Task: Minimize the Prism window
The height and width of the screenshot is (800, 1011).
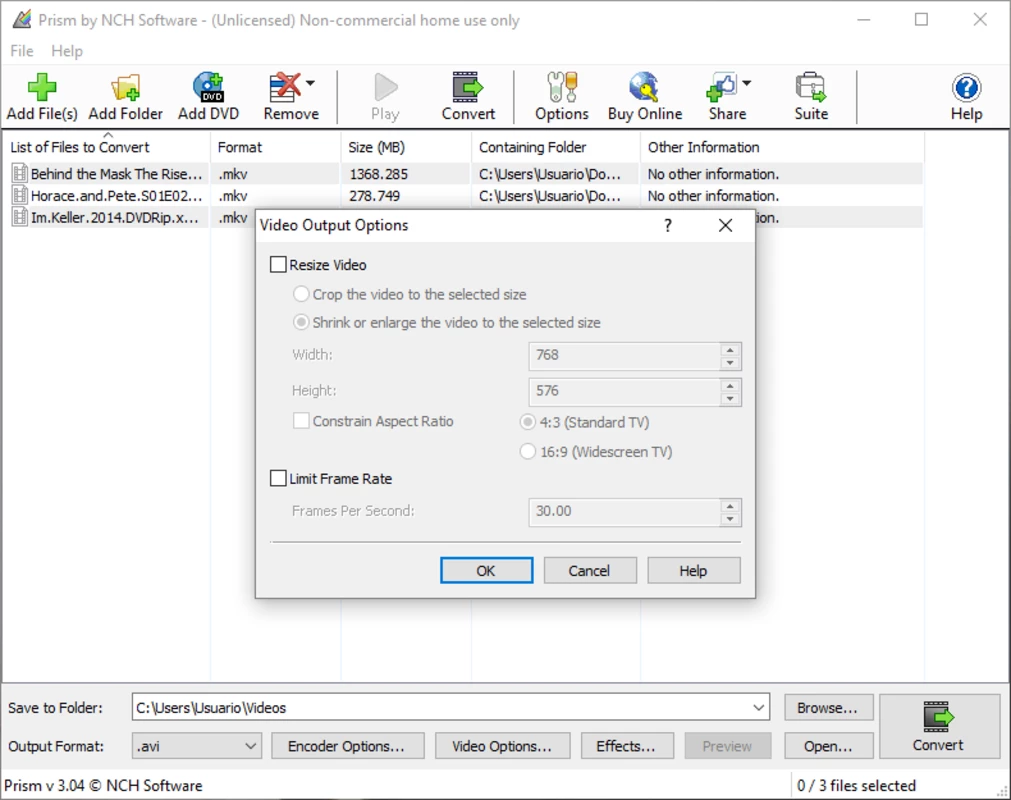Action: [863, 20]
